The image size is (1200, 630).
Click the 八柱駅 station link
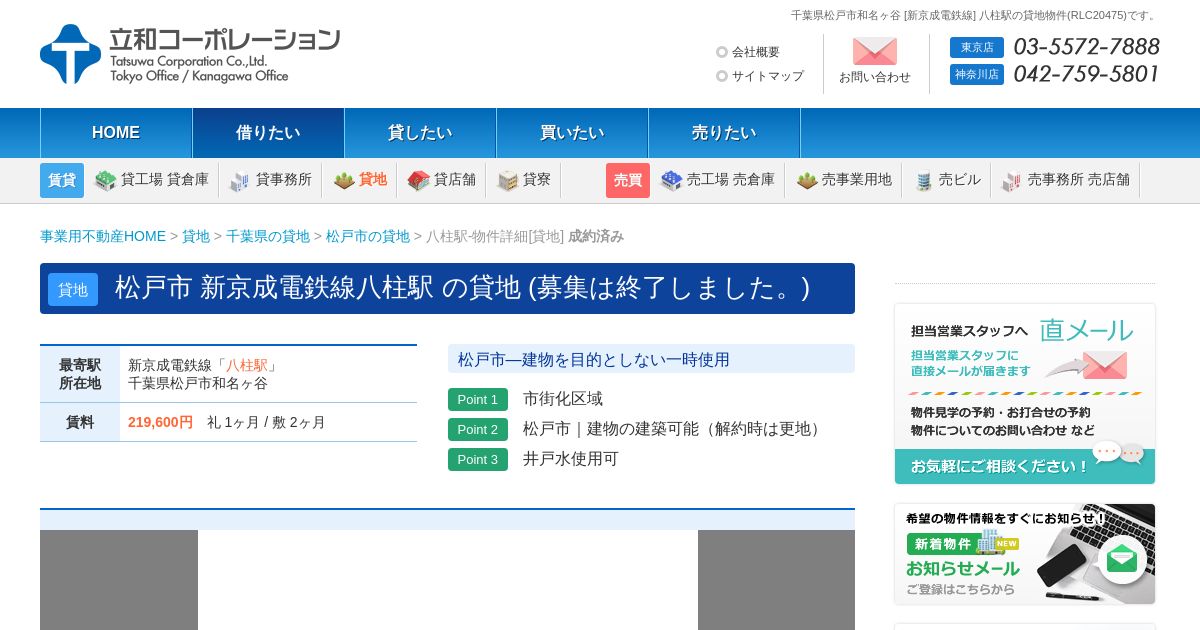coord(247,365)
